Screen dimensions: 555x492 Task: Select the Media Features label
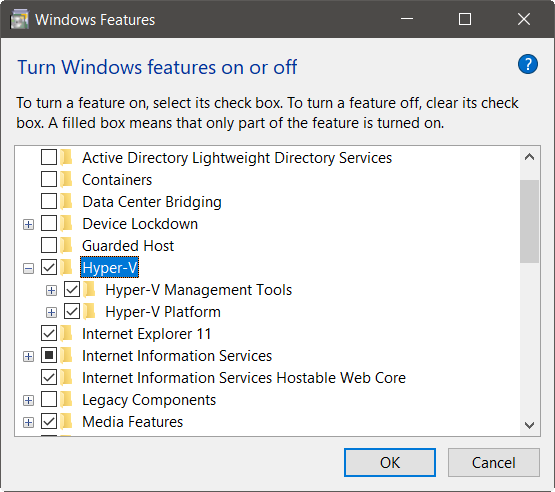pyautogui.click(x=132, y=422)
